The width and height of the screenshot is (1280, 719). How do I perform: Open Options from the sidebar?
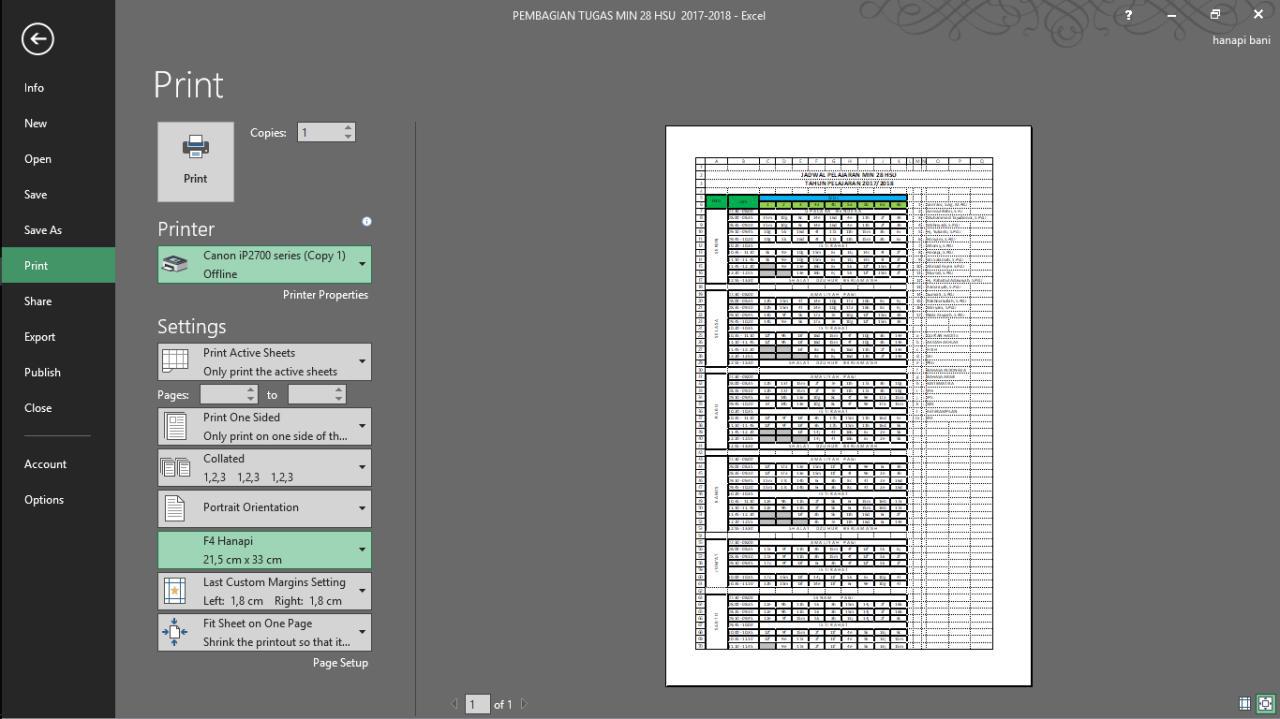click(x=44, y=499)
